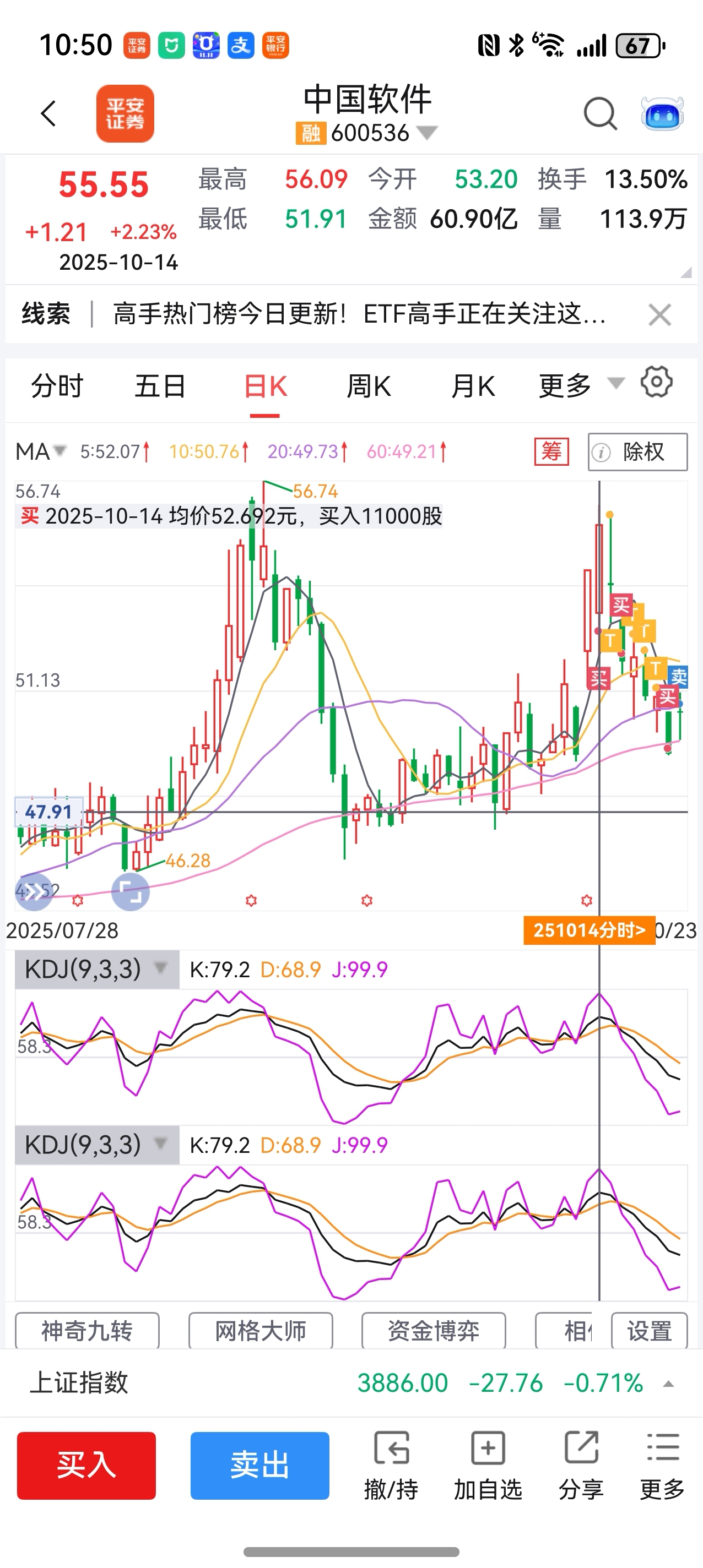This screenshot has width=703, height=1568.
Task: Tap the topmost 买 marker near the peak
Action: pos(621,605)
